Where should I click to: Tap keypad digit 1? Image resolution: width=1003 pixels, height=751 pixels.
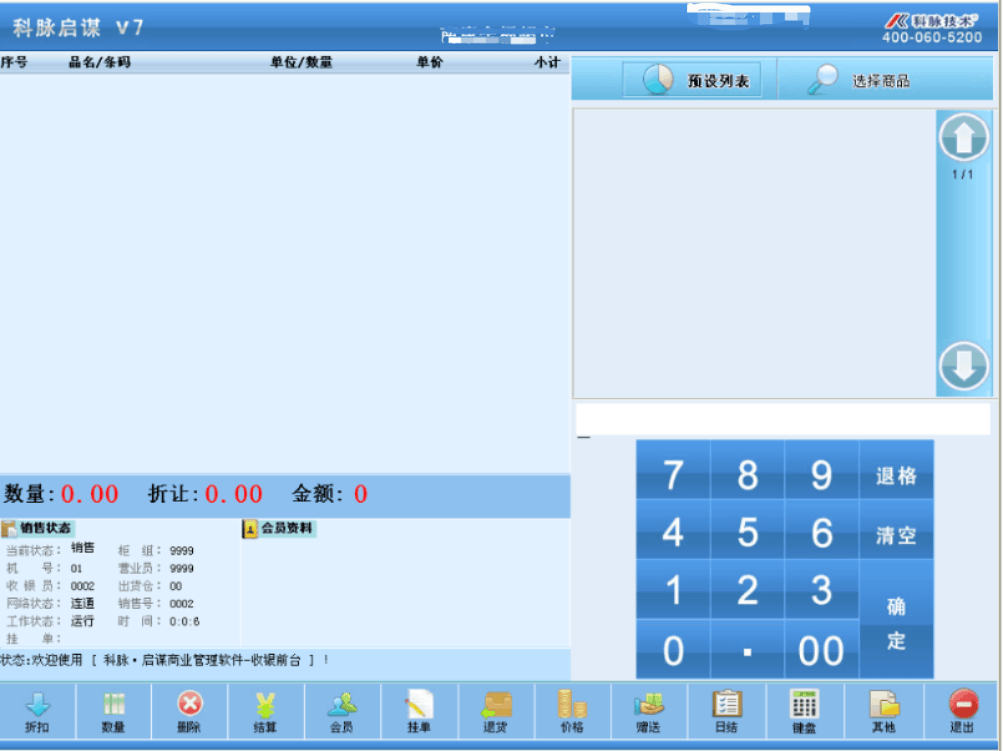[x=673, y=589]
